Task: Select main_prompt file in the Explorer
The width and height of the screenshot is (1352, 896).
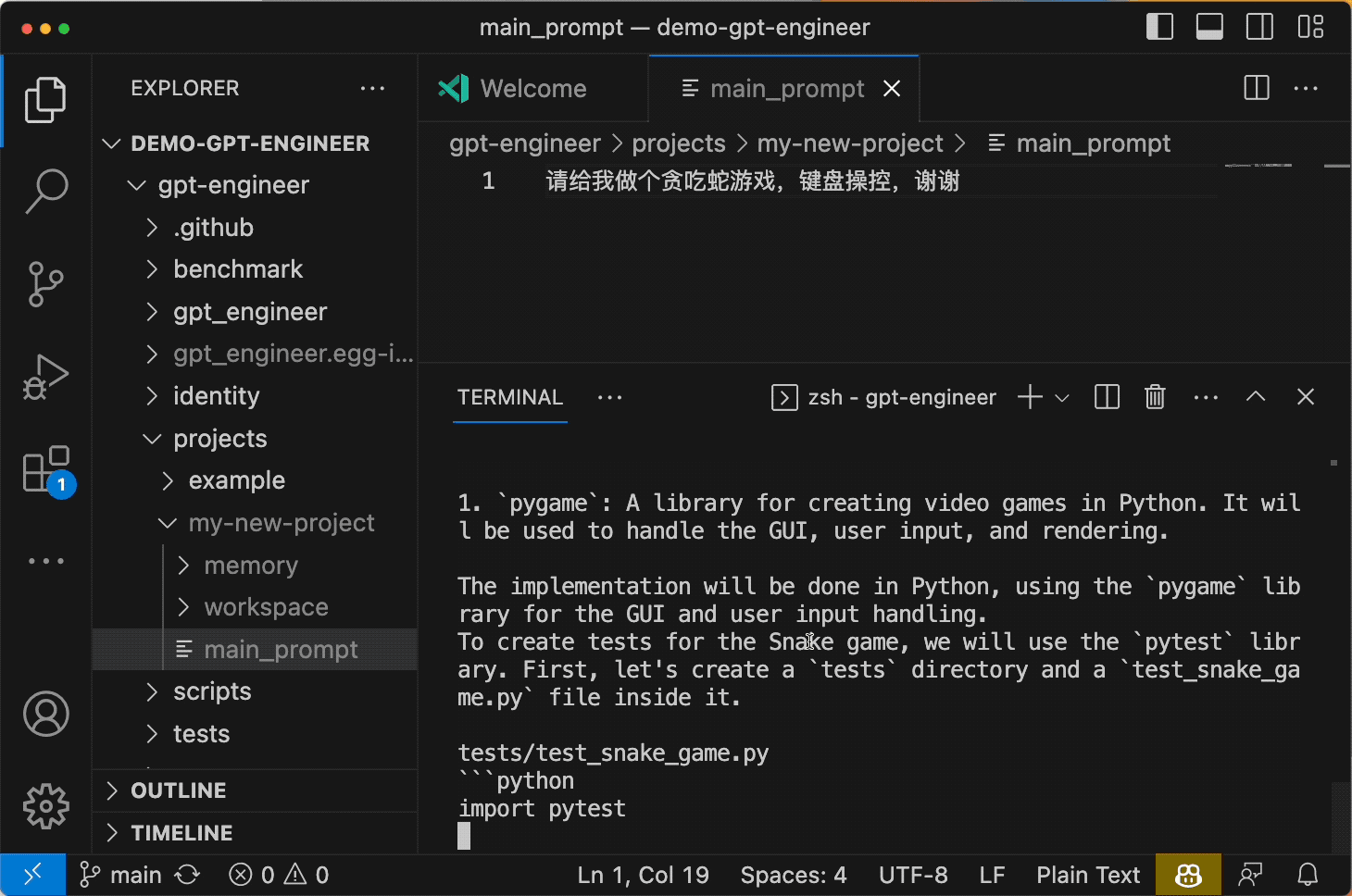Action: pos(281,649)
